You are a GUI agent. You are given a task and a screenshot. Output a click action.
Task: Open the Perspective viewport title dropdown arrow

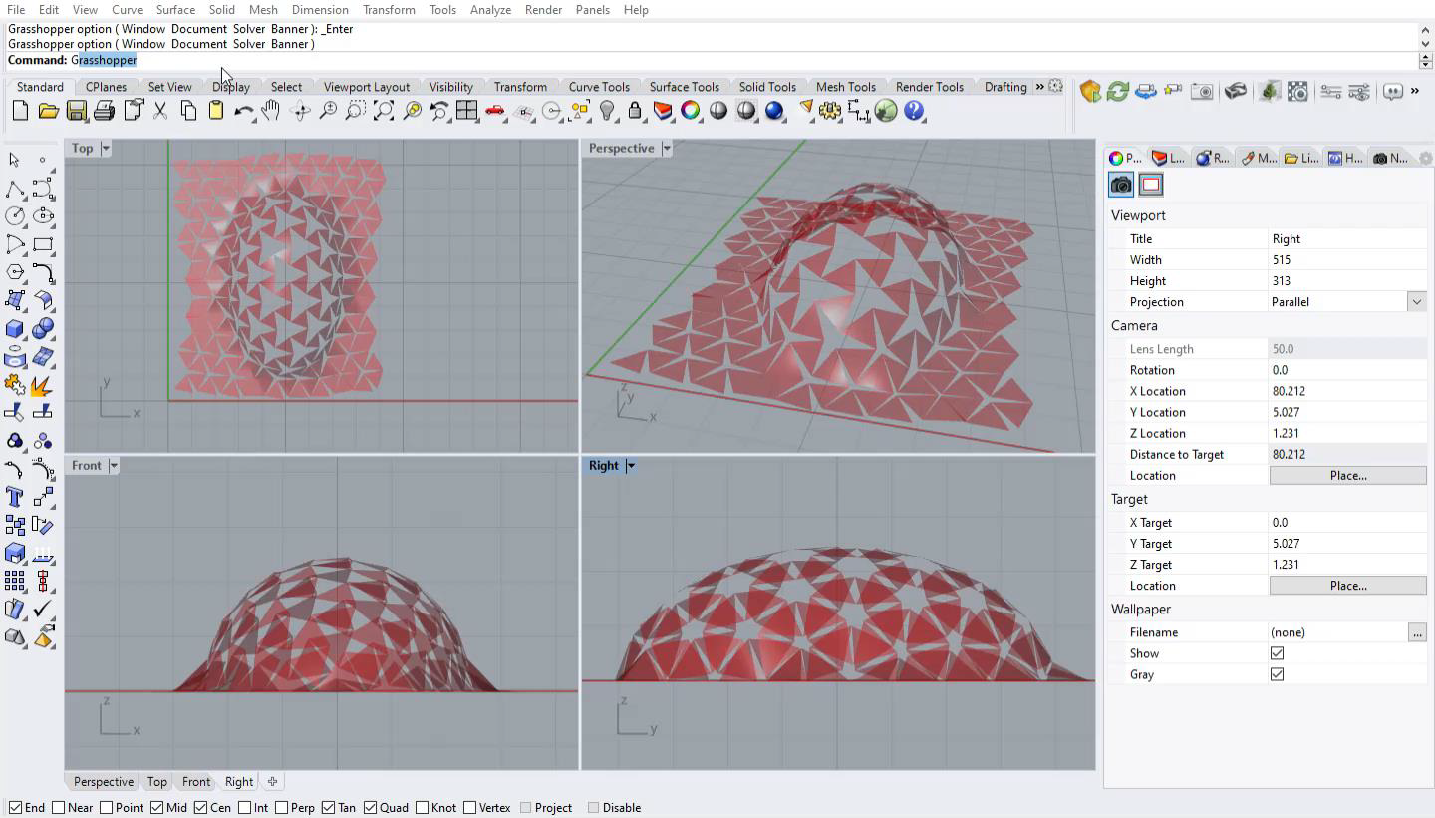coord(667,149)
